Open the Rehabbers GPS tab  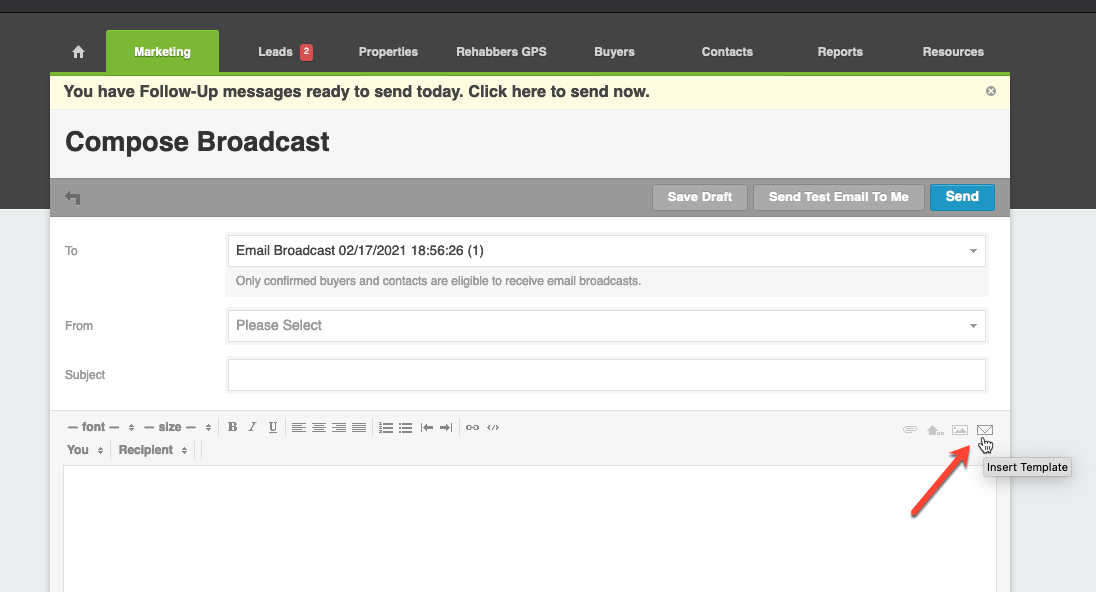click(x=501, y=52)
